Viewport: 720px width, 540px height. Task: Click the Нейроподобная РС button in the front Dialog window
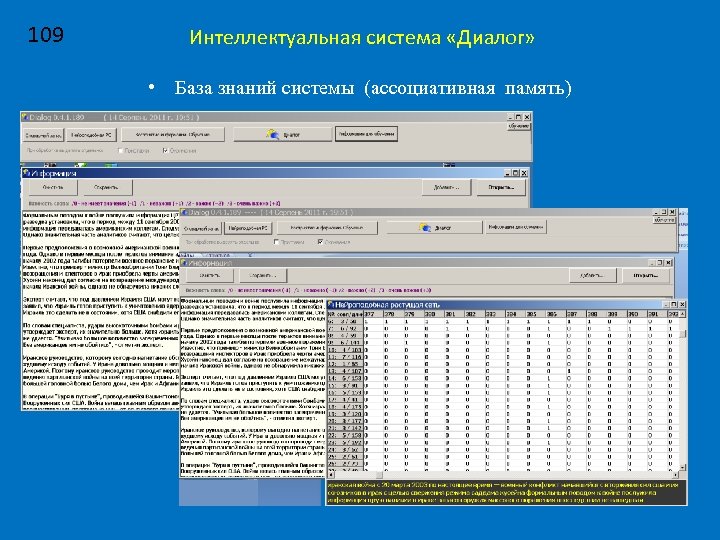(248, 228)
